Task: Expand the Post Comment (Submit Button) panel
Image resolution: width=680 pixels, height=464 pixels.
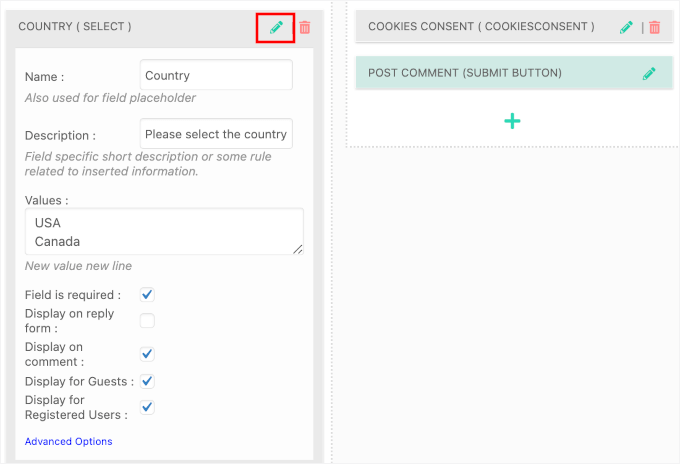Action: [x=480, y=73]
